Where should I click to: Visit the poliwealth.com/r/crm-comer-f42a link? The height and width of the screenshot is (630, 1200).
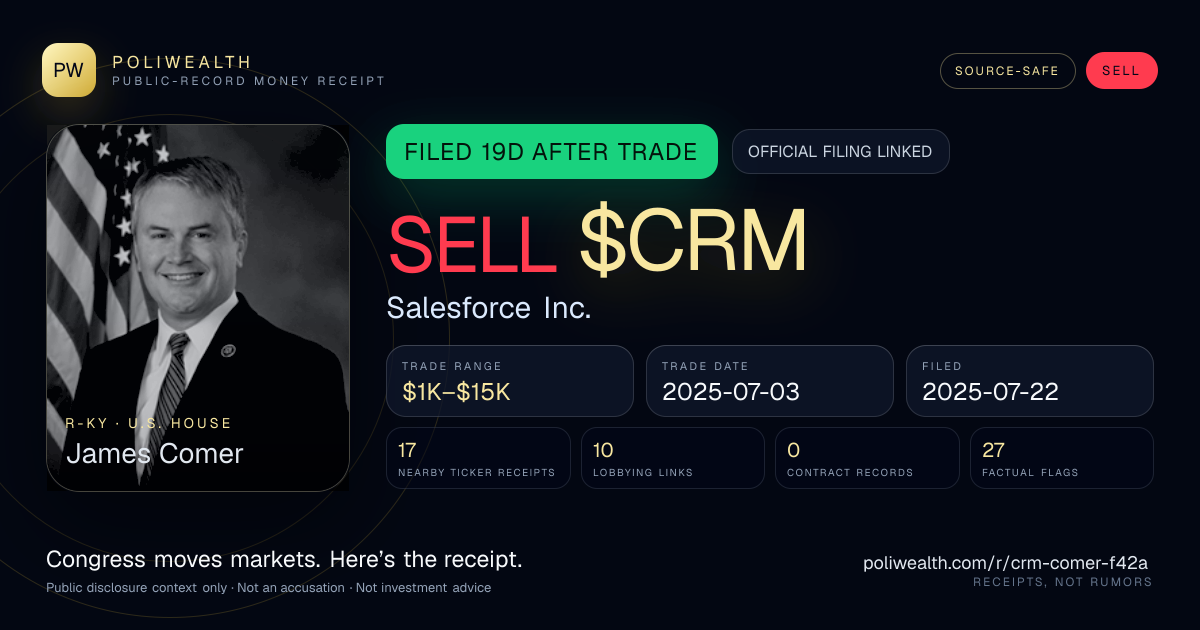point(1007,563)
